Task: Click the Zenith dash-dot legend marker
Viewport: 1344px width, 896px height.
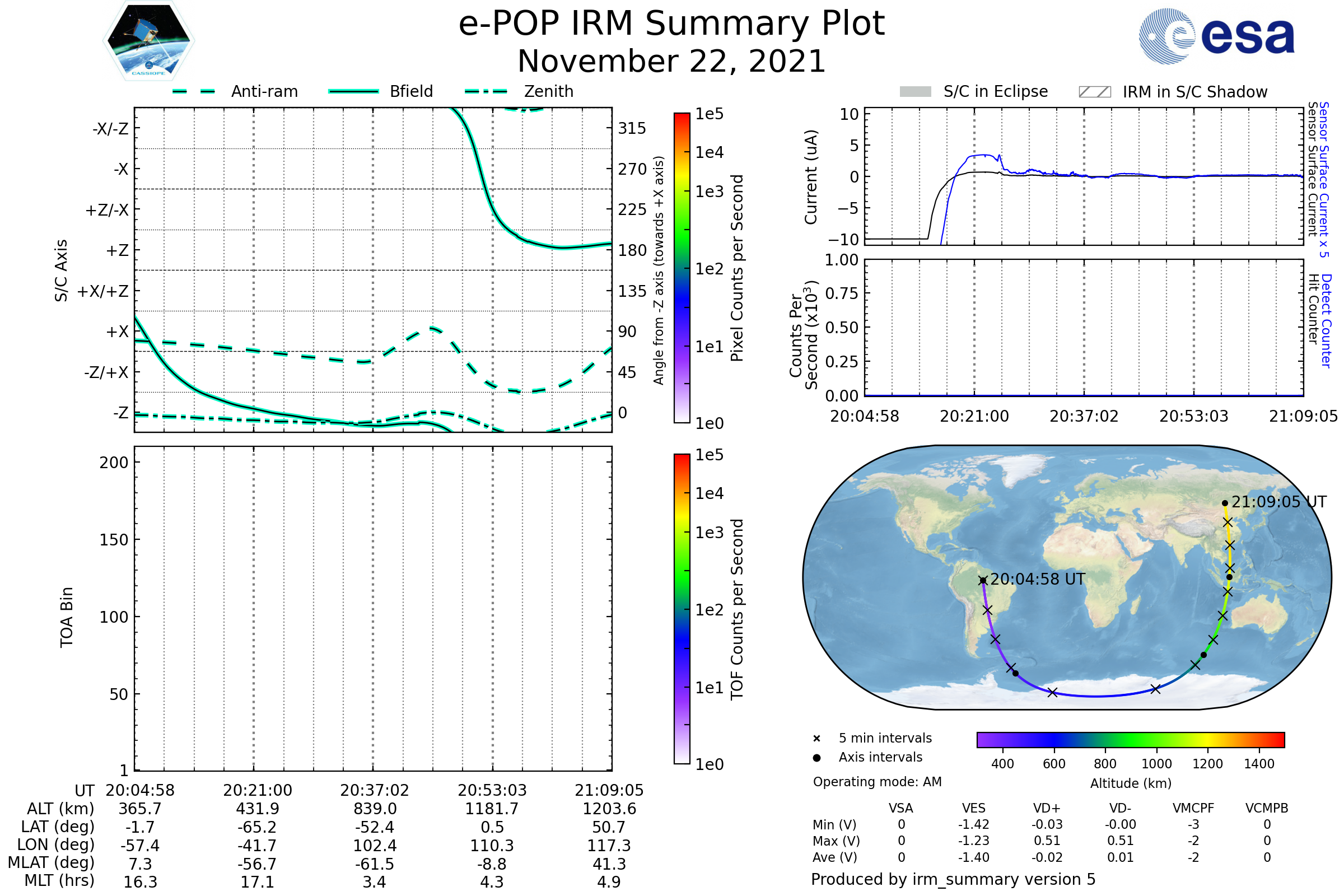Action: 486,91
